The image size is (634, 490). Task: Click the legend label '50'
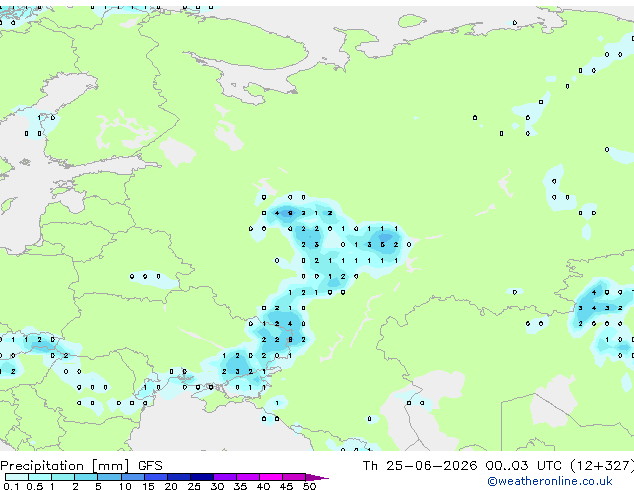309,486
